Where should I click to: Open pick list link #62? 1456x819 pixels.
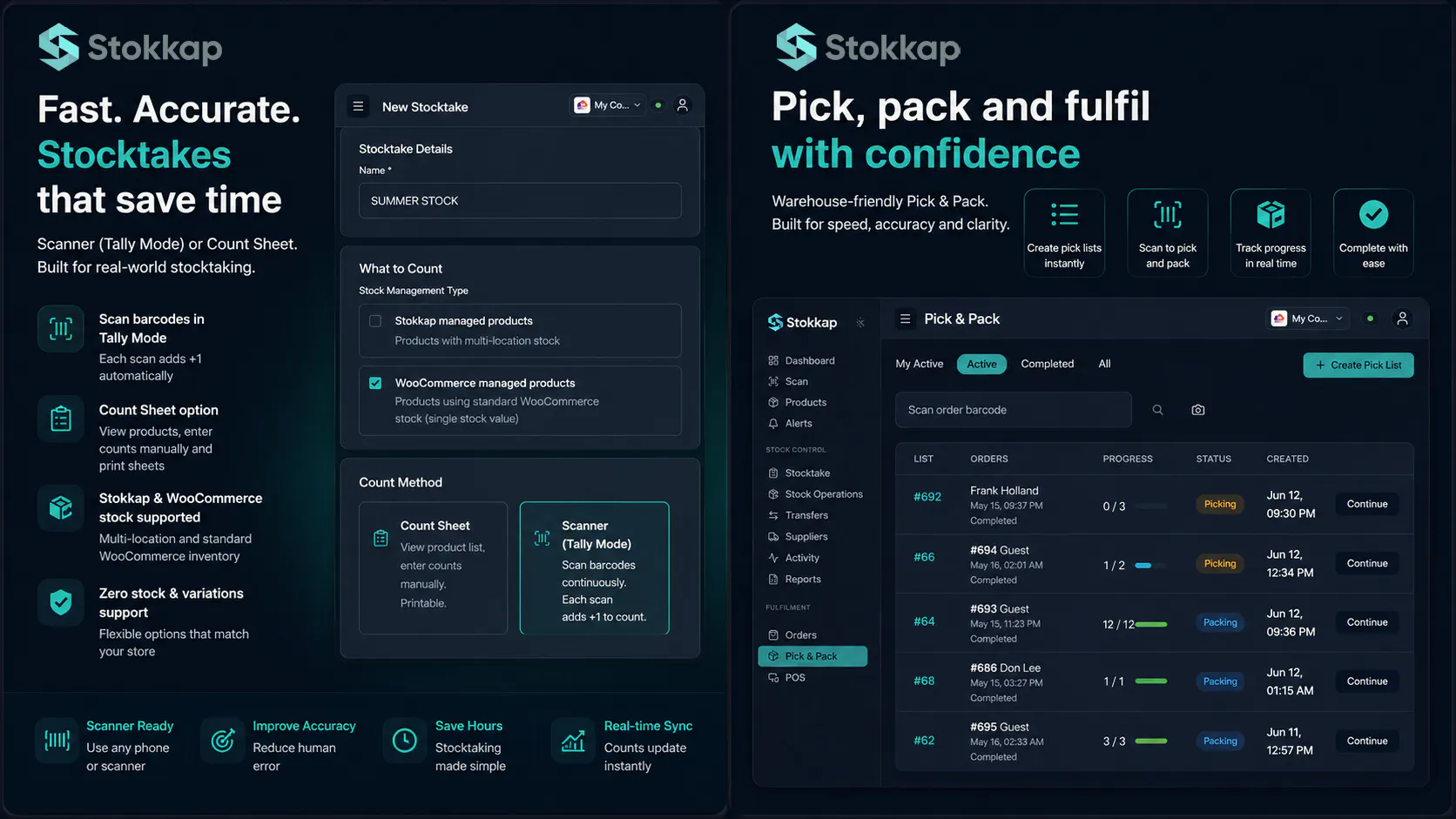click(924, 741)
